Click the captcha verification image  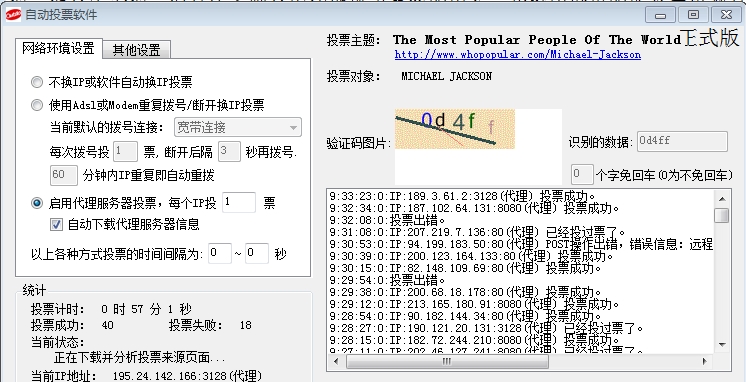(x=455, y=129)
